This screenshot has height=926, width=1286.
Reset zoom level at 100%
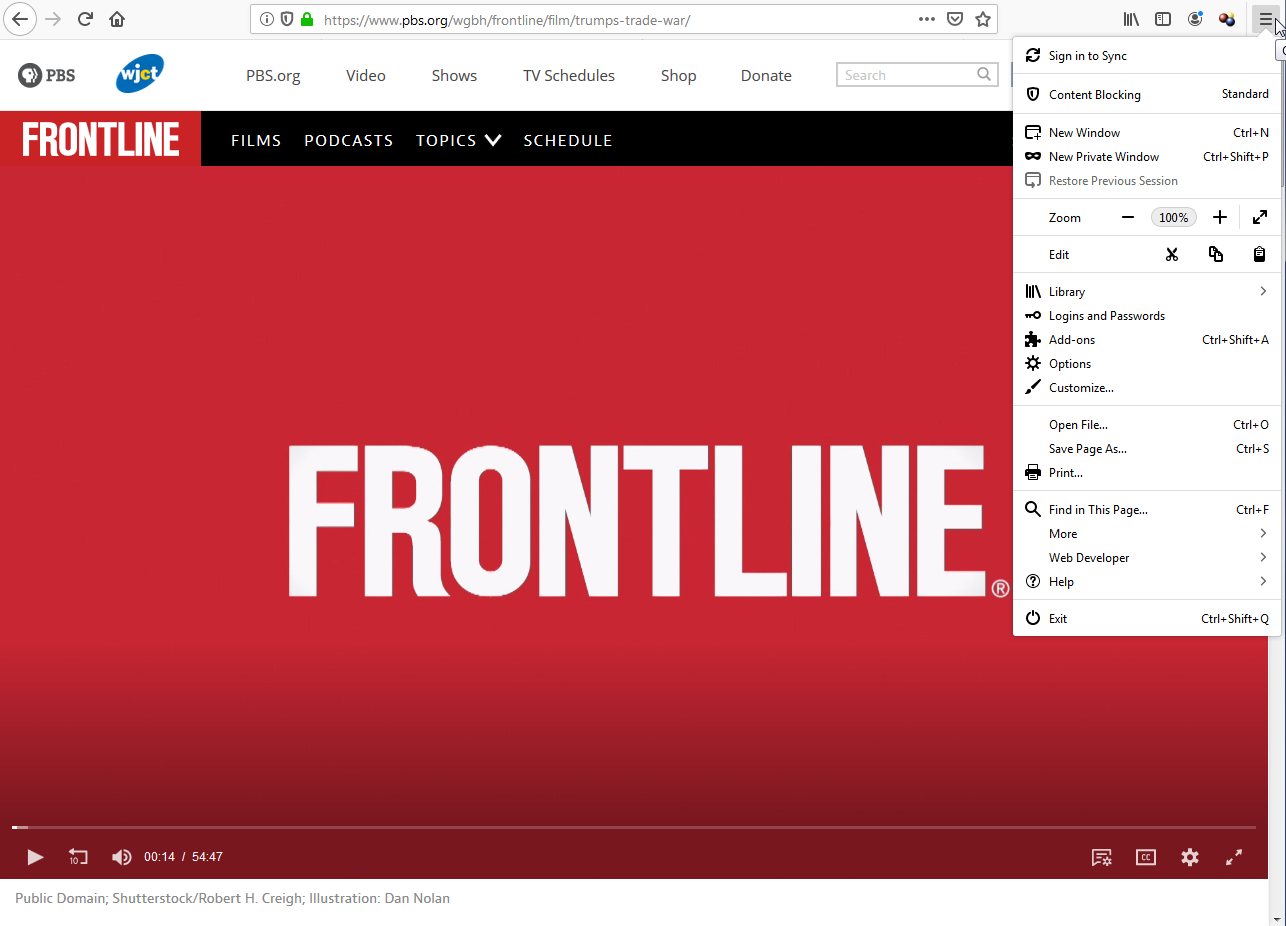[1173, 217]
